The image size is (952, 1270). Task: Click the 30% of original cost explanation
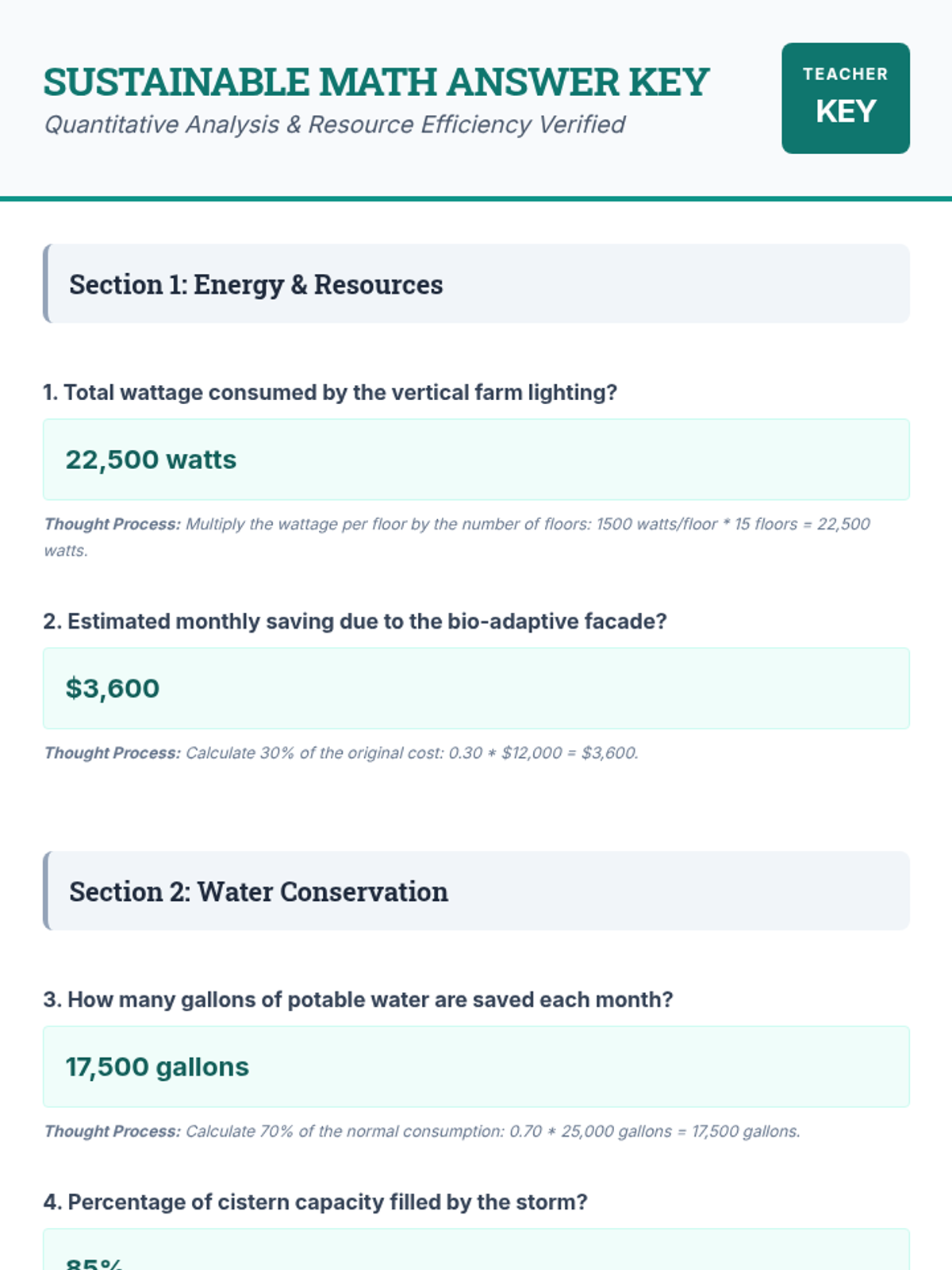(x=411, y=752)
